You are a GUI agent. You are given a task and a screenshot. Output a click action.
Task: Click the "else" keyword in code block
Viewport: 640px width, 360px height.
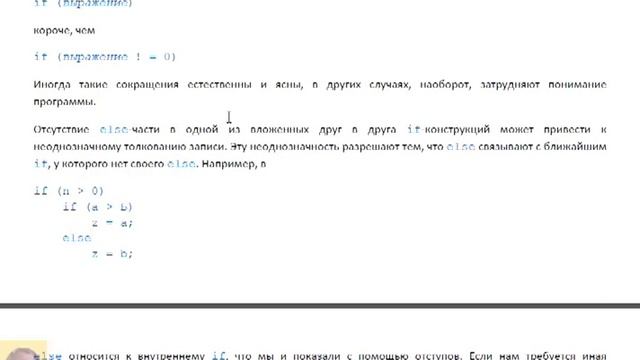pyautogui.click(x=77, y=238)
